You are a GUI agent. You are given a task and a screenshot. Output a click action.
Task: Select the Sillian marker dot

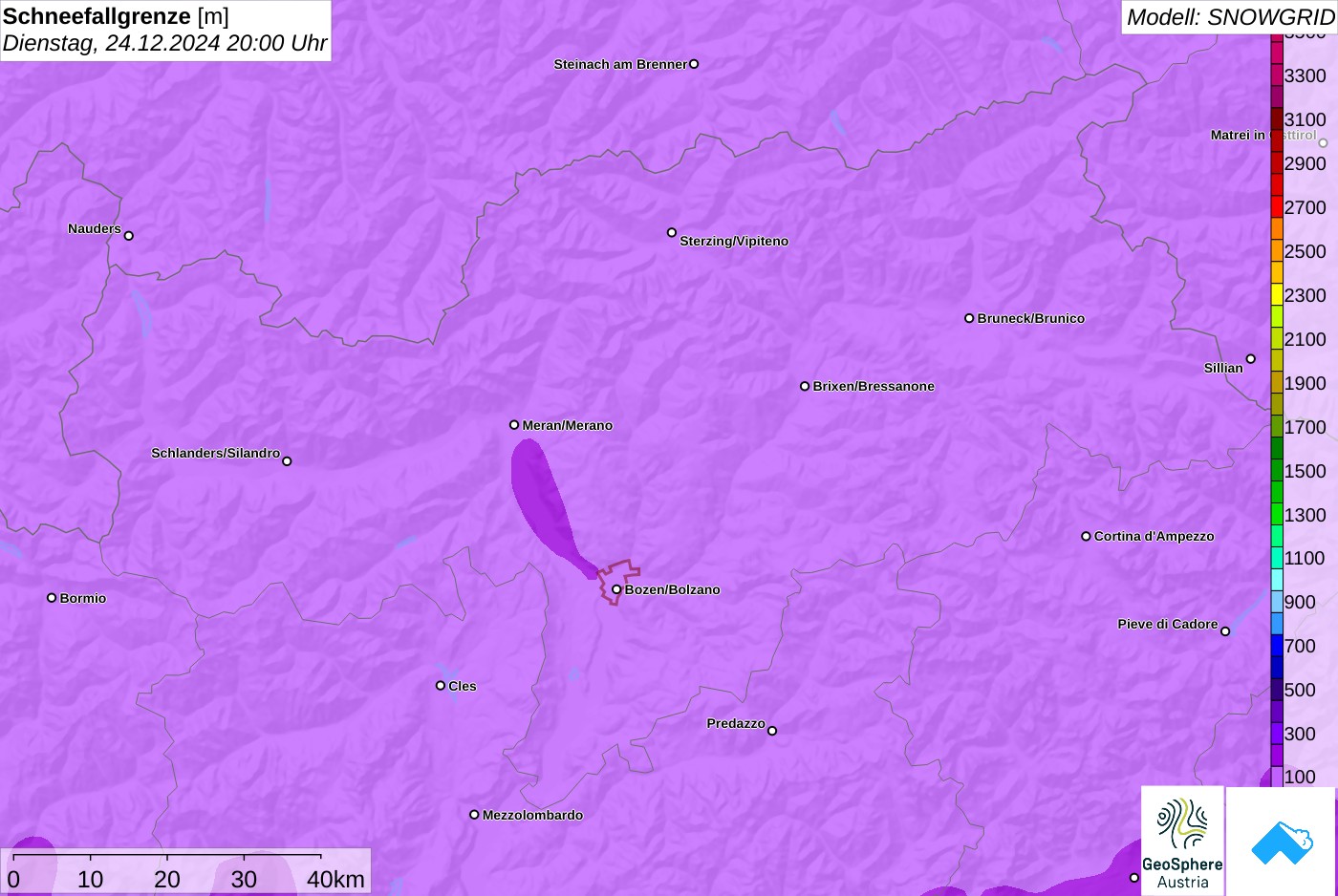1251,359
